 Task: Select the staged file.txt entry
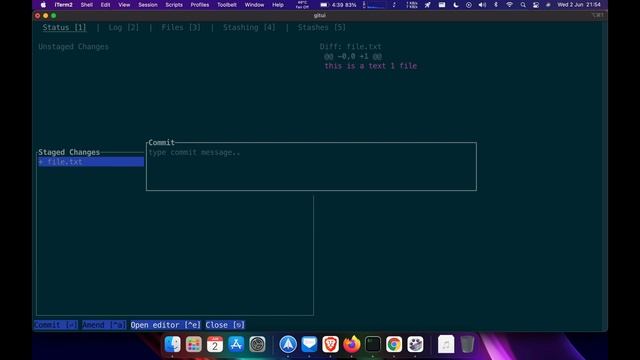tap(91, 162)
